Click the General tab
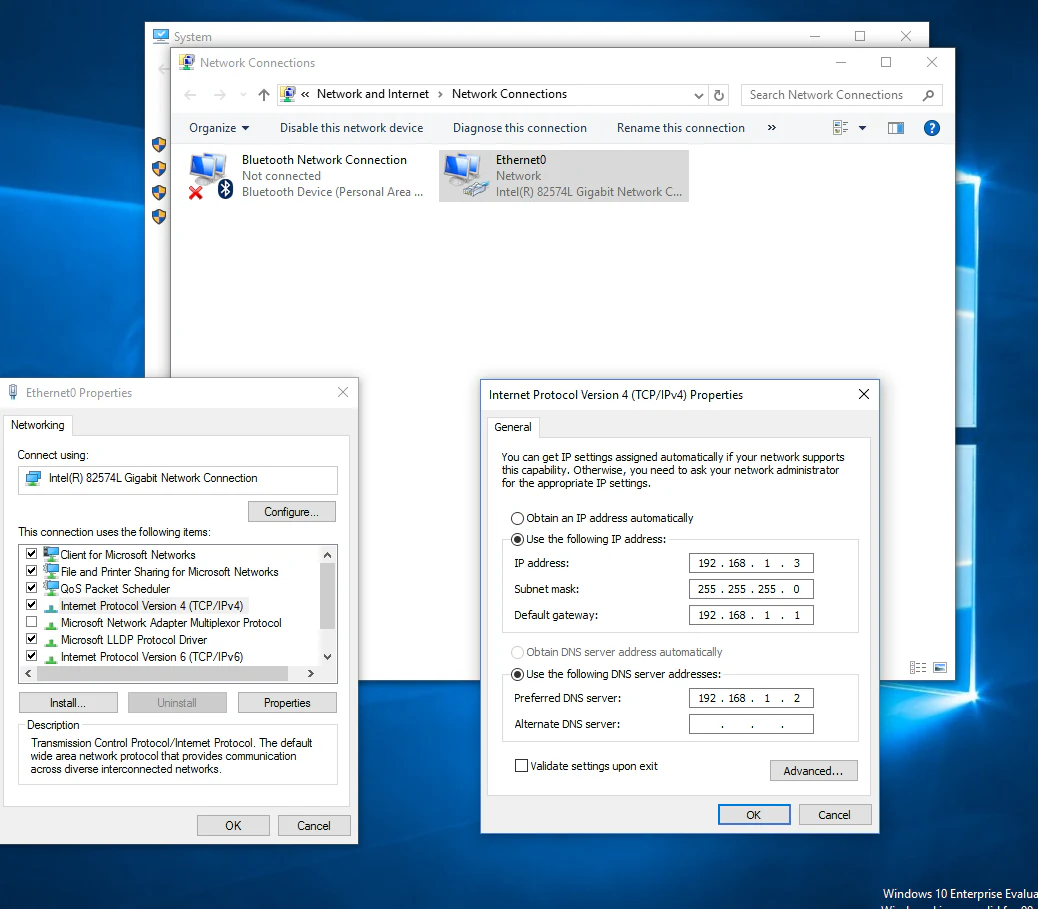Image resolution: width=1038 pixels, height=909 pixels. point(513,427)
